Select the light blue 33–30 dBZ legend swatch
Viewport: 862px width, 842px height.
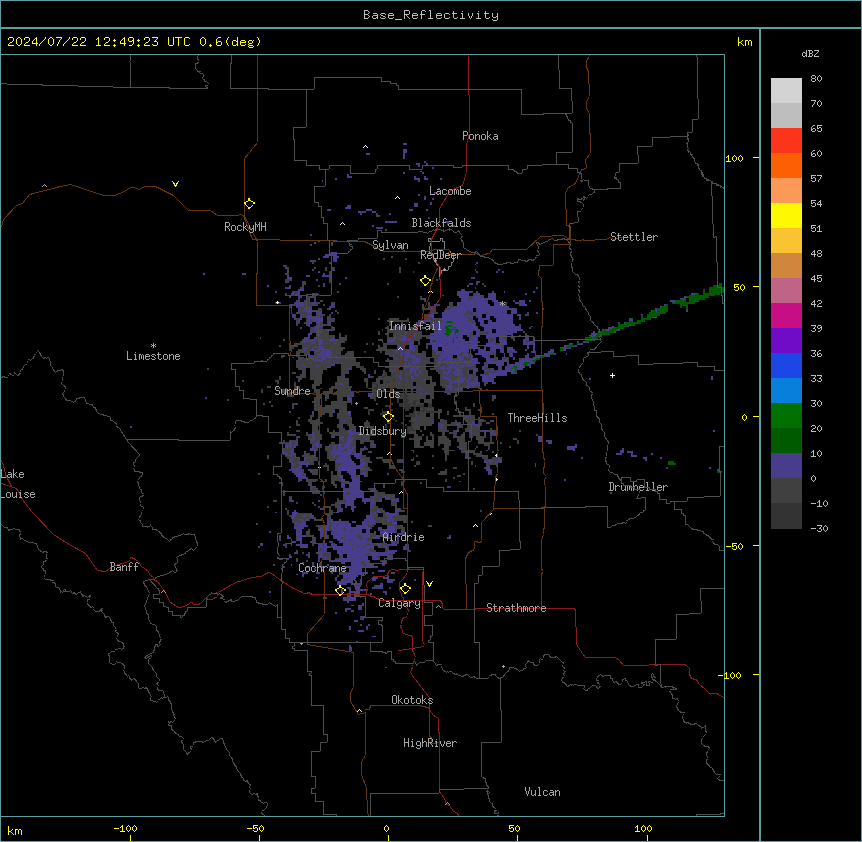click(x=786, y=391)
